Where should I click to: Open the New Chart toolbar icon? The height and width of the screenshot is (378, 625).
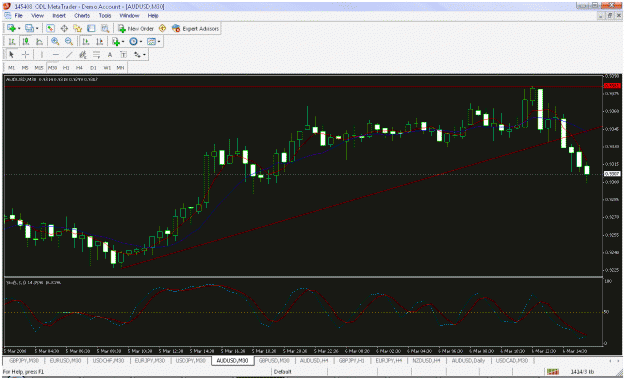(x=11, y=28)
